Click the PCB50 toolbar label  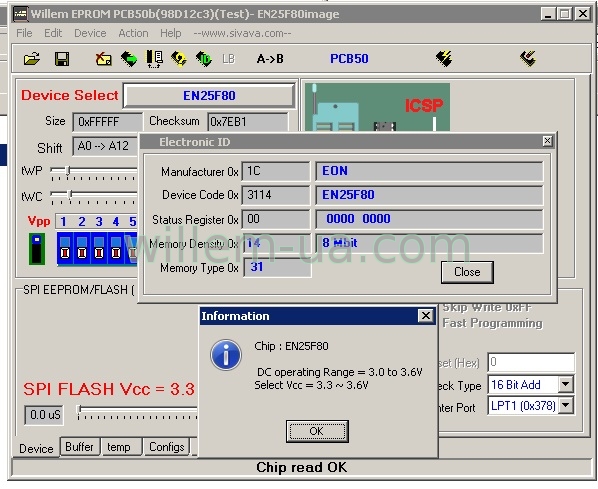(349, 59)
